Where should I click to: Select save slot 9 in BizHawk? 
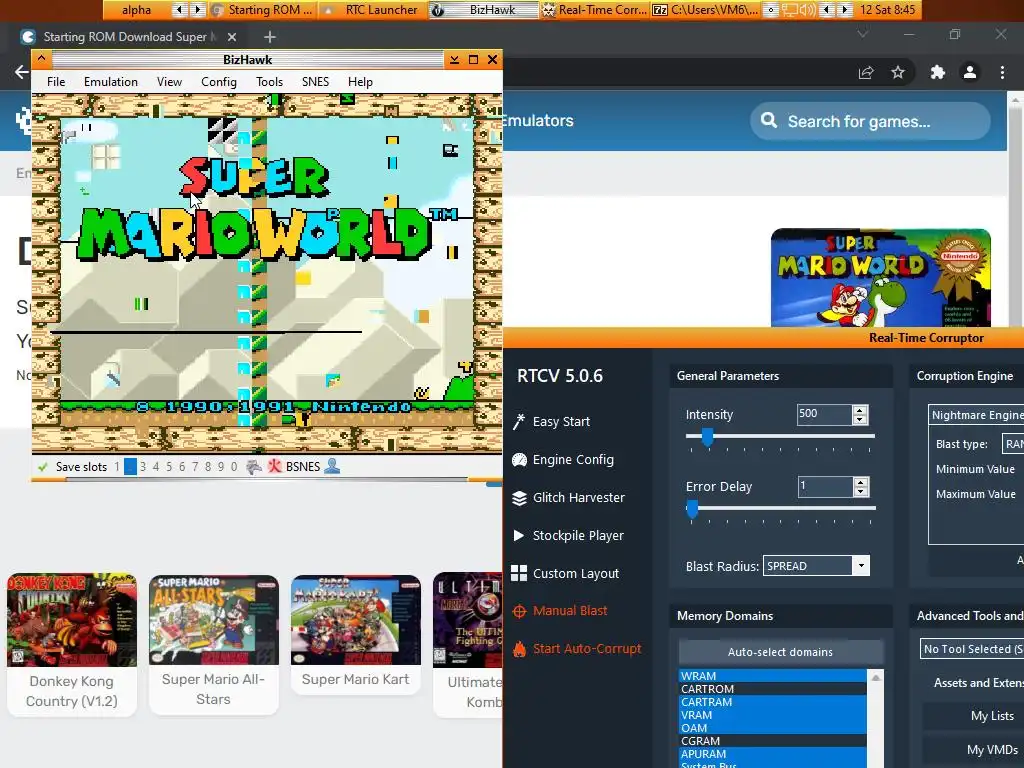click(221, 467)
